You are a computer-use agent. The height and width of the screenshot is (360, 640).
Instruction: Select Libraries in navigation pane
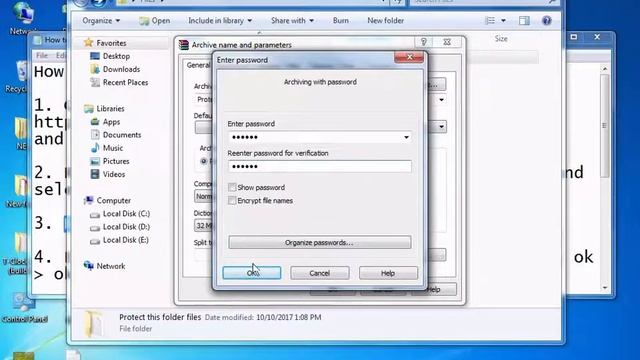pos(110,109)
